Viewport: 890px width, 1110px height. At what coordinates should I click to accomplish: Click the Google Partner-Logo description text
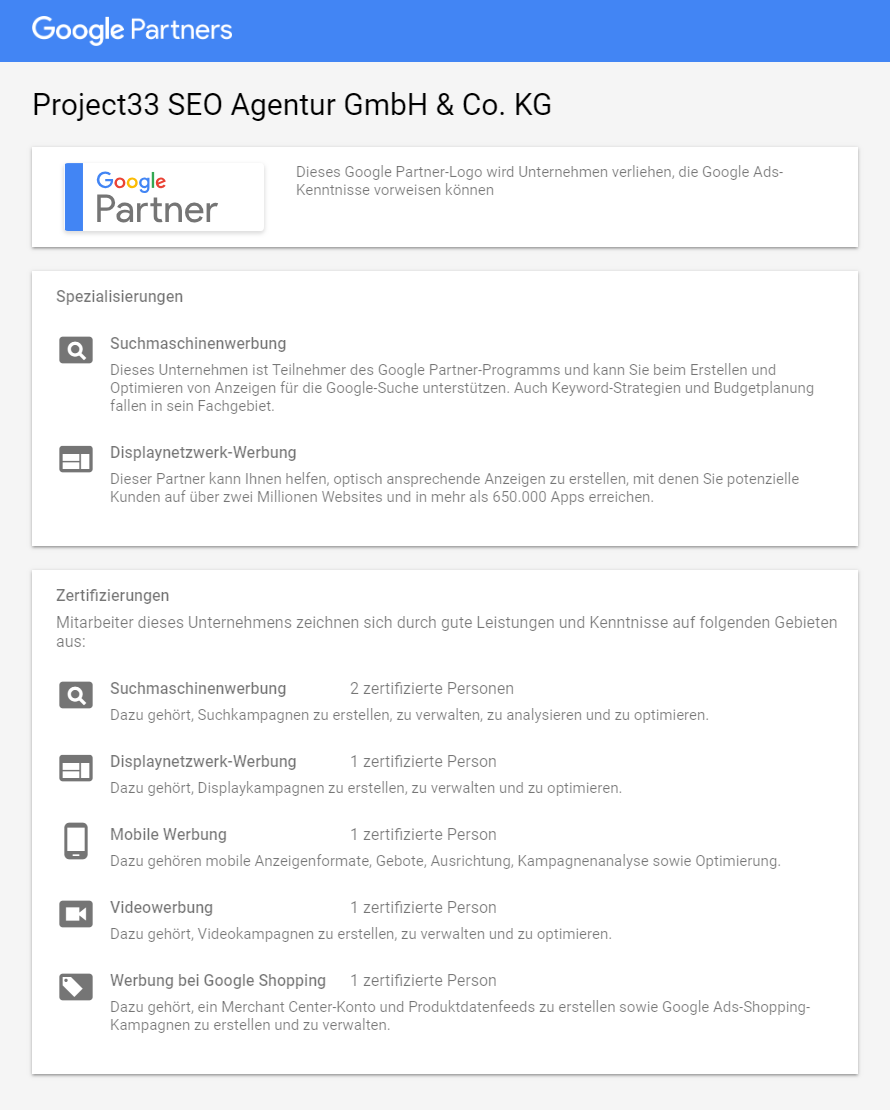(540, 181)
